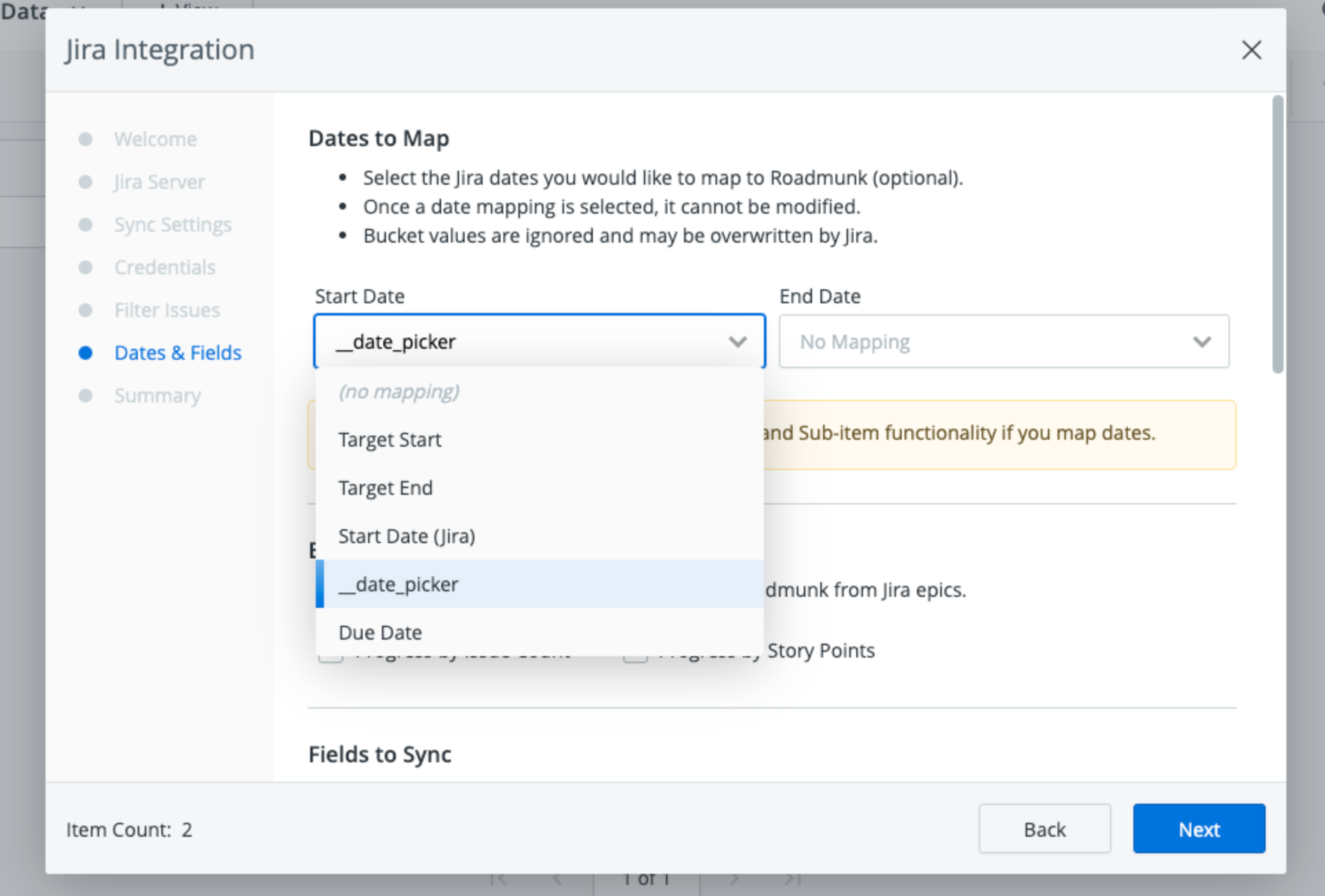Viewport: 1325px width, 896px height.
Task: Open the Start Date dropdown
Action: (539, 341)
